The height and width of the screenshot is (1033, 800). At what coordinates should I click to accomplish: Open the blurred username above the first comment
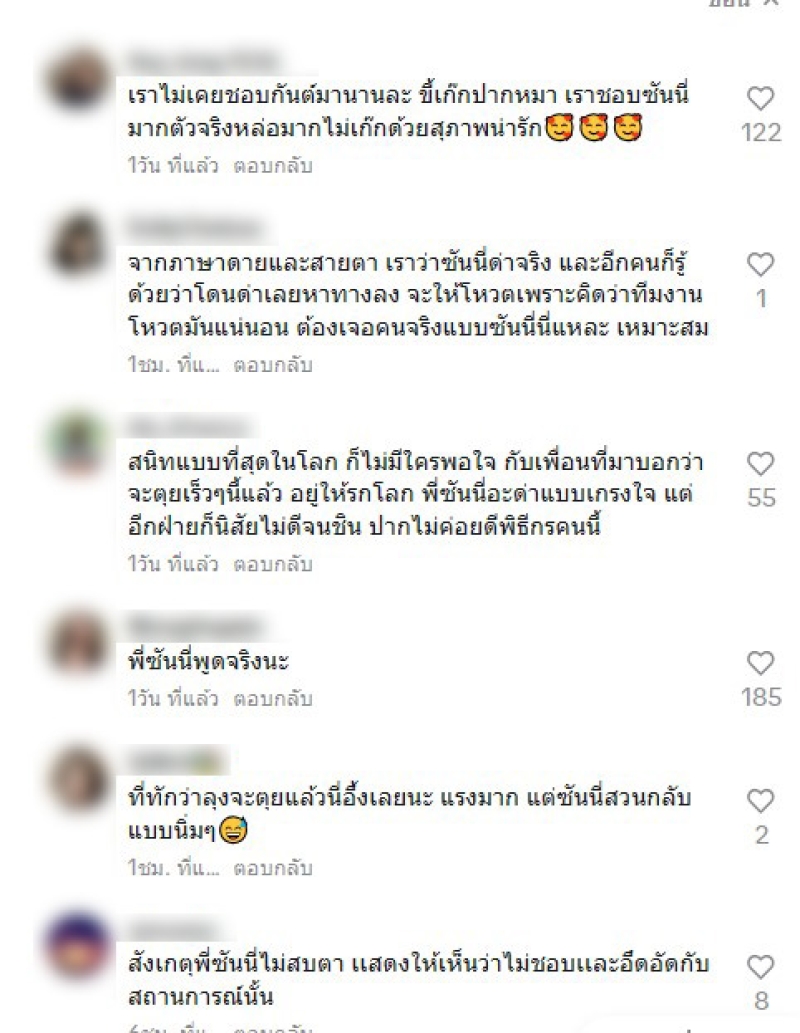coord(202,62)
